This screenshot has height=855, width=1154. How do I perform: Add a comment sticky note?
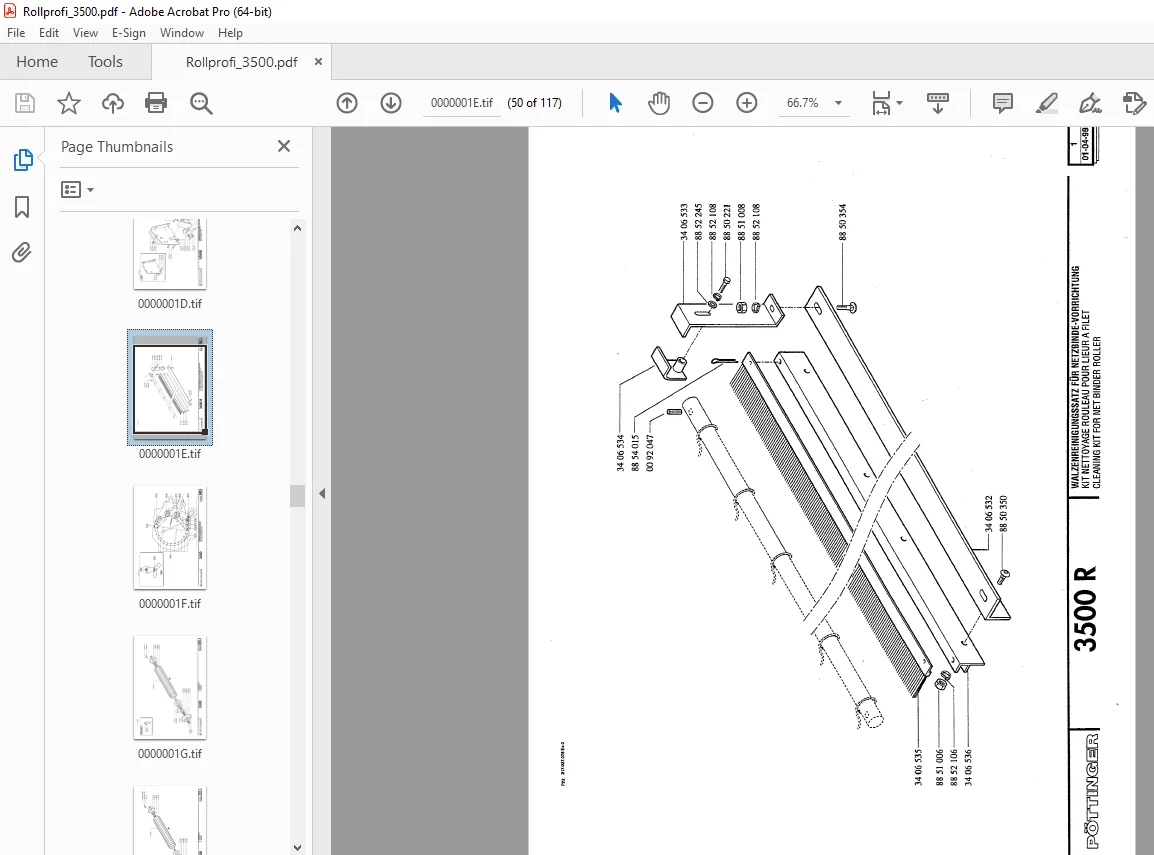coord(1002,103)
